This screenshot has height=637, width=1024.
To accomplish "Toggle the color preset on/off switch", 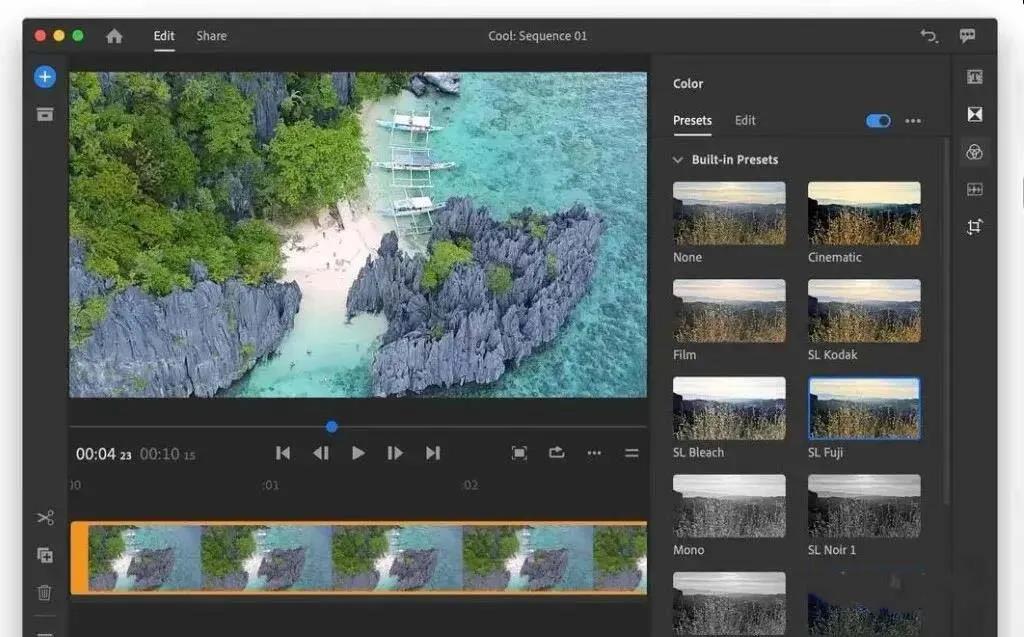I will [x=878, y=121].
